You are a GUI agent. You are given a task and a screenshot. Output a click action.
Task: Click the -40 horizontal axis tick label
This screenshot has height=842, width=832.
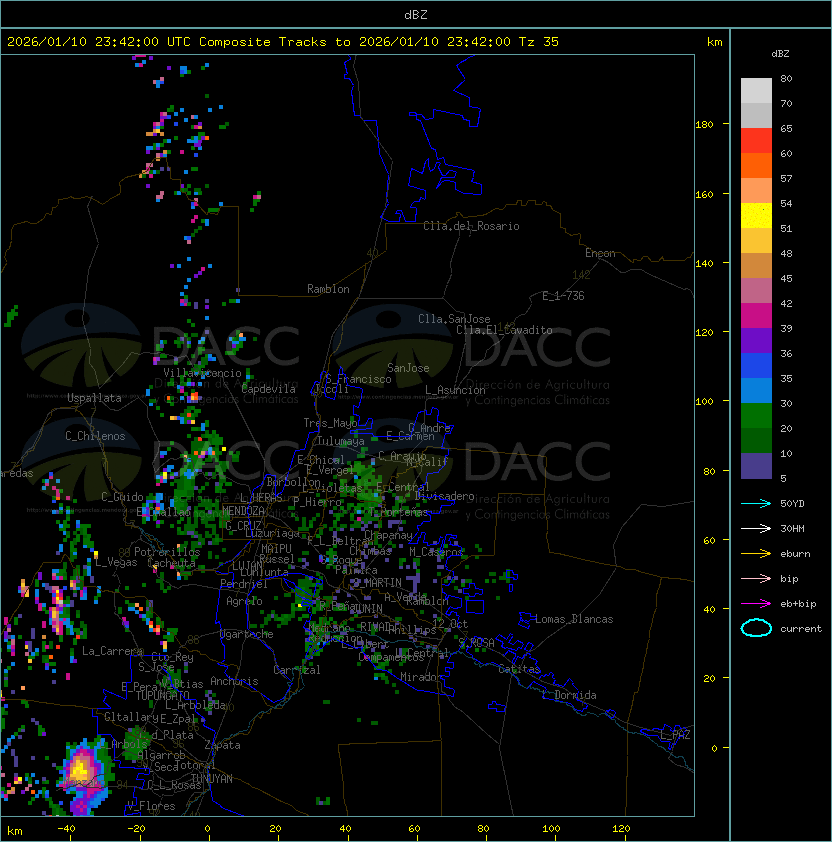[66, 829]
